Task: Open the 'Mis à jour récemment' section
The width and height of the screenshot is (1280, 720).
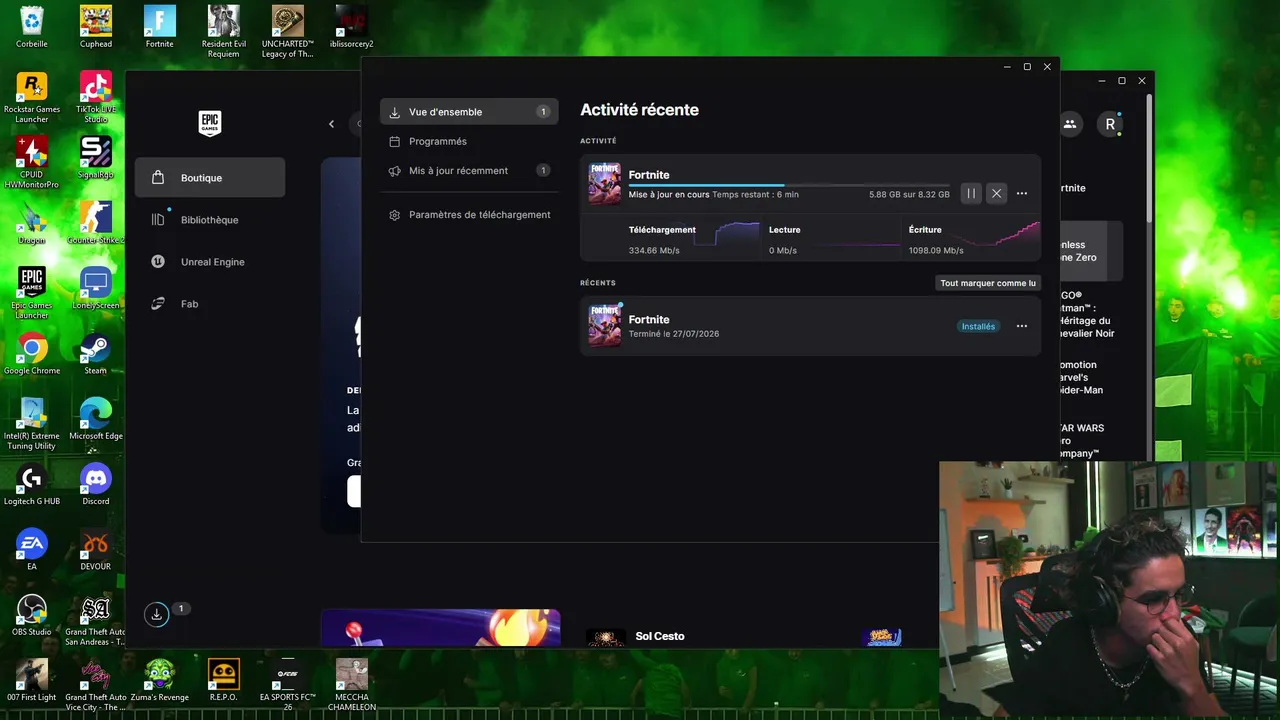Action: pos(469,171)
